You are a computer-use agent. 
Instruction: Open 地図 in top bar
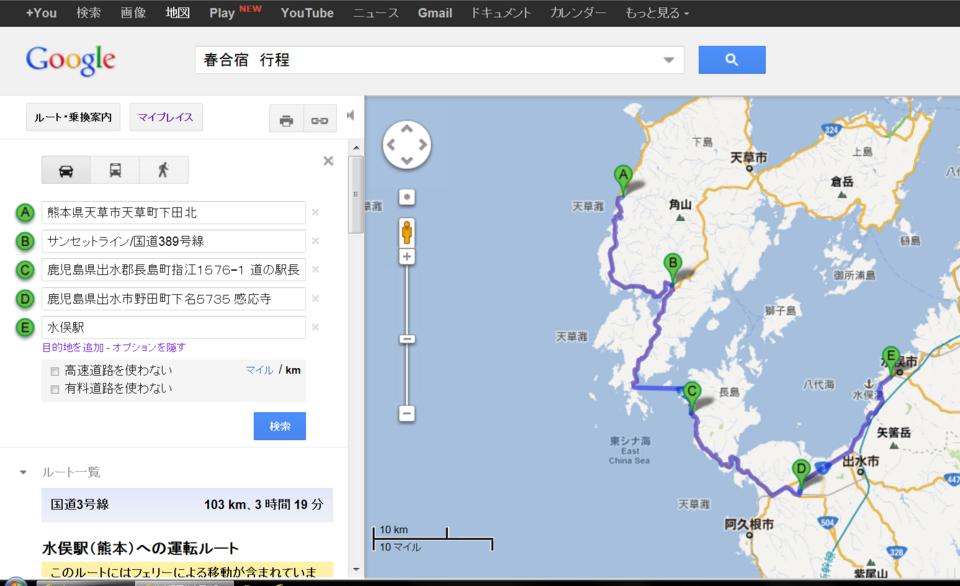178,13
